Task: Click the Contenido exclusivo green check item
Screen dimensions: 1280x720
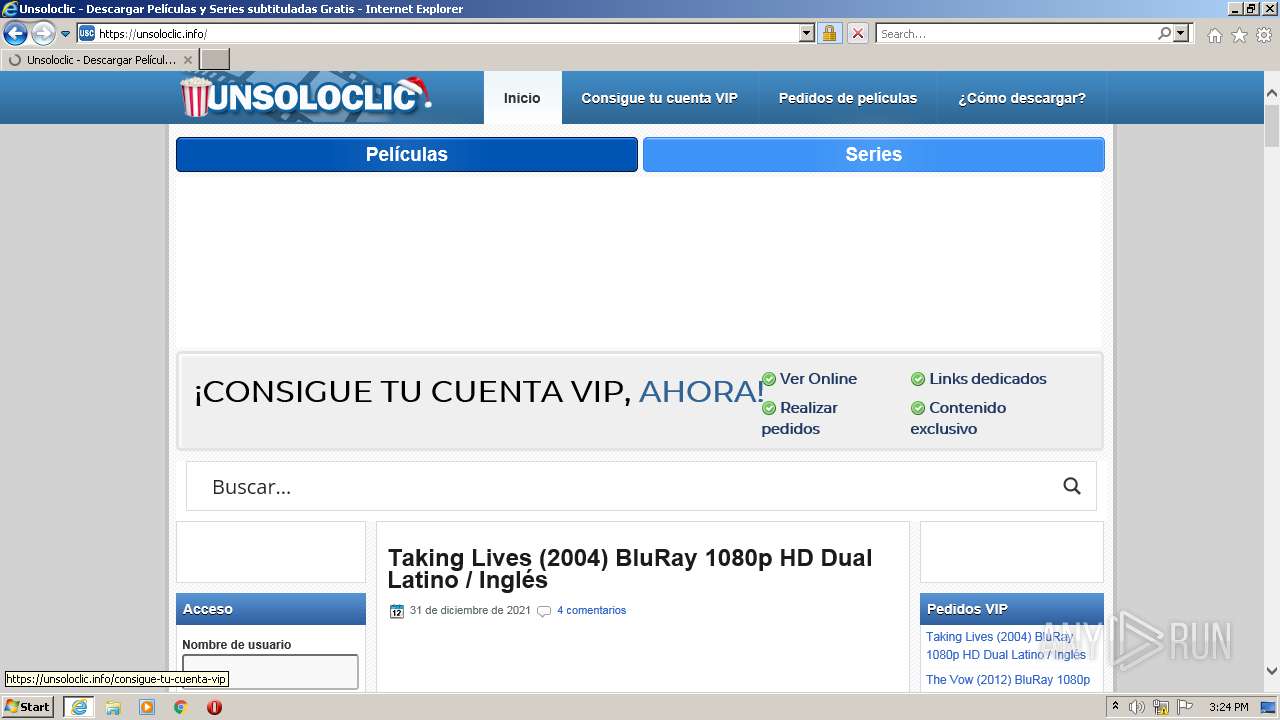Action: tap(958, 418)
